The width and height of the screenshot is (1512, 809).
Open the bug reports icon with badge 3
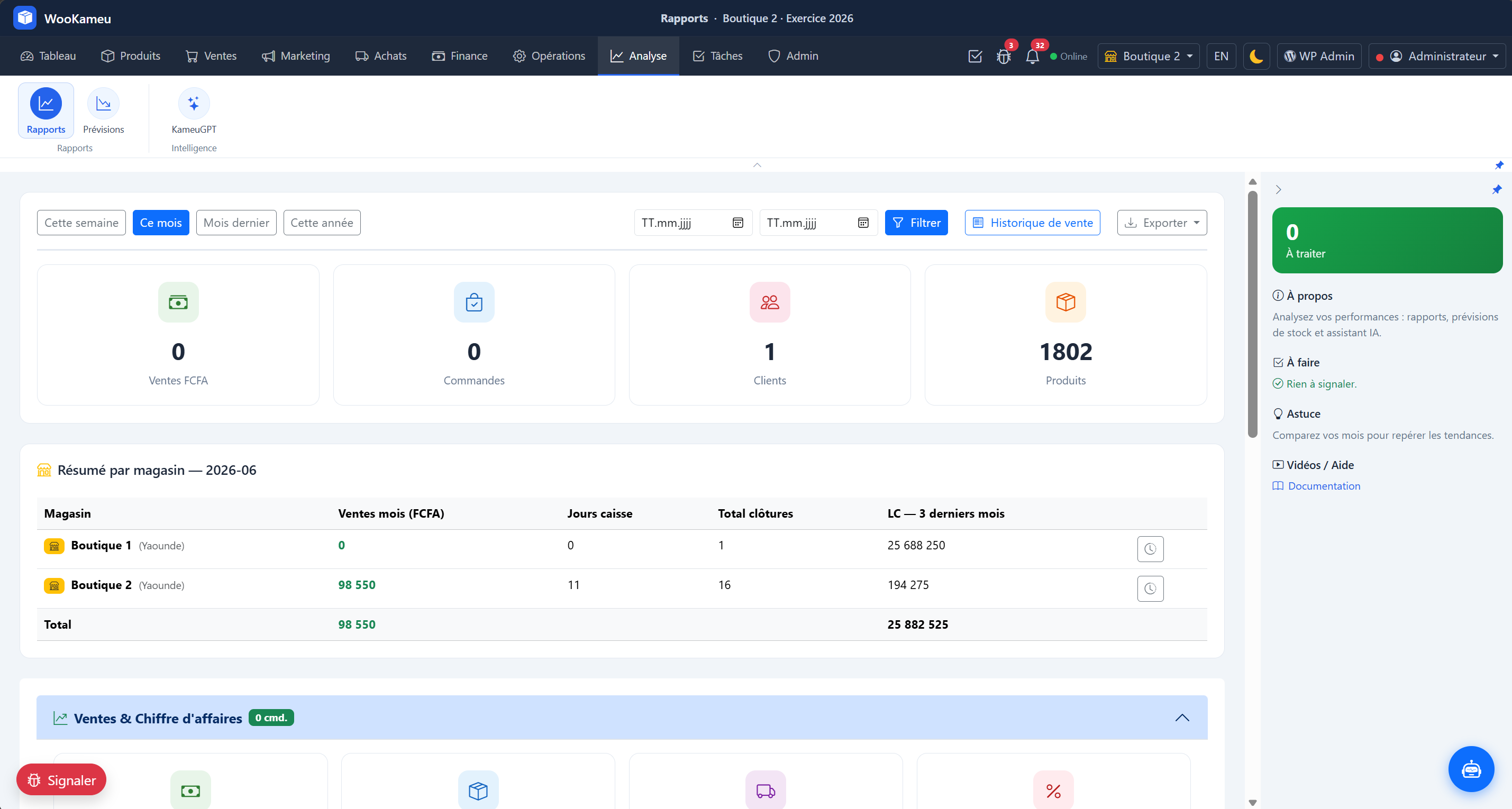1004,57
